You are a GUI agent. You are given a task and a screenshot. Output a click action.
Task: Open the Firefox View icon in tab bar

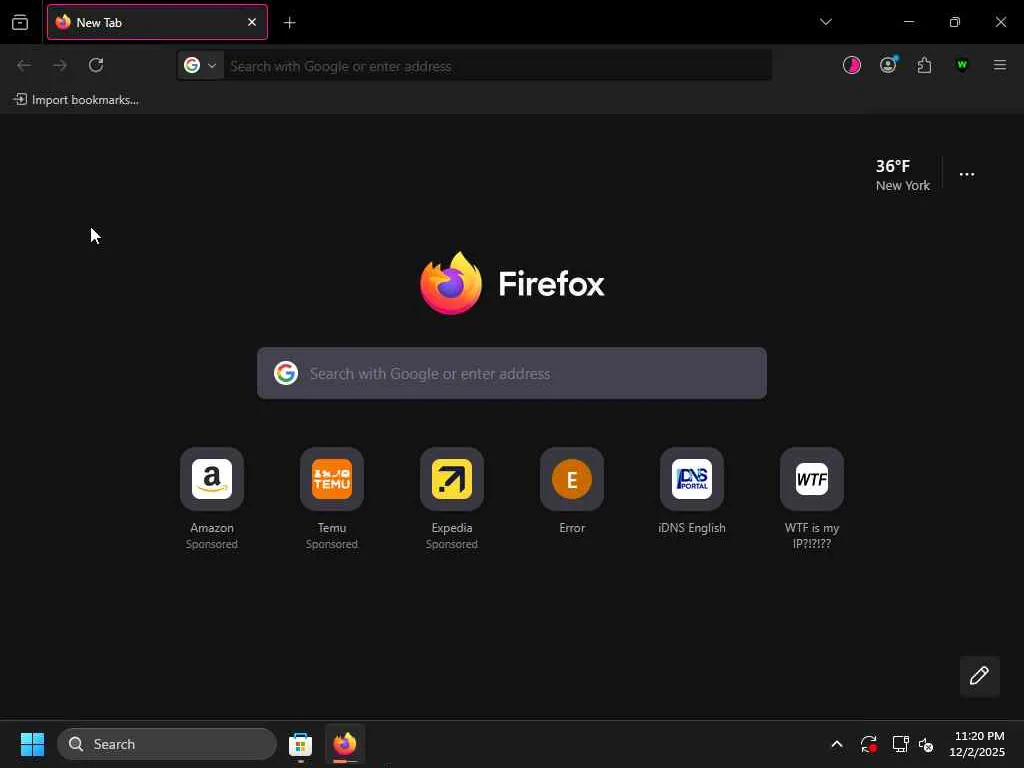coord(20,22)
